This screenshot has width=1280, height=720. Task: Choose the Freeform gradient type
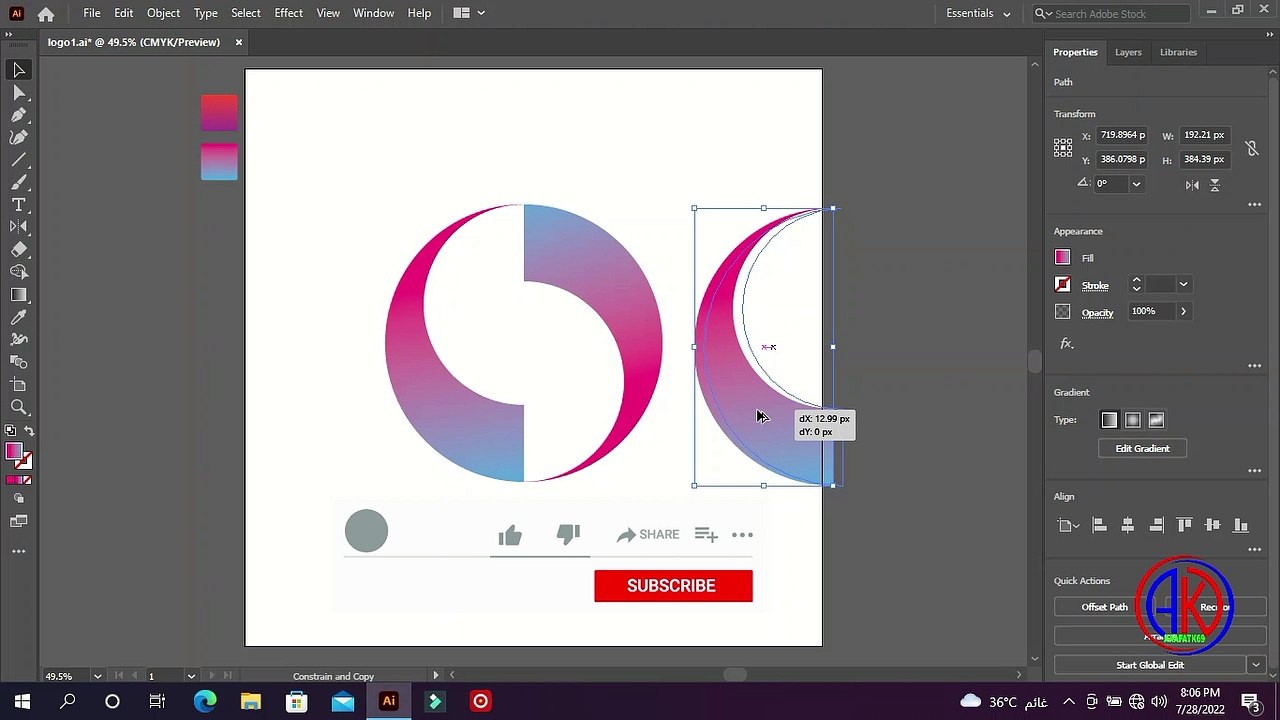[1157, 420]
